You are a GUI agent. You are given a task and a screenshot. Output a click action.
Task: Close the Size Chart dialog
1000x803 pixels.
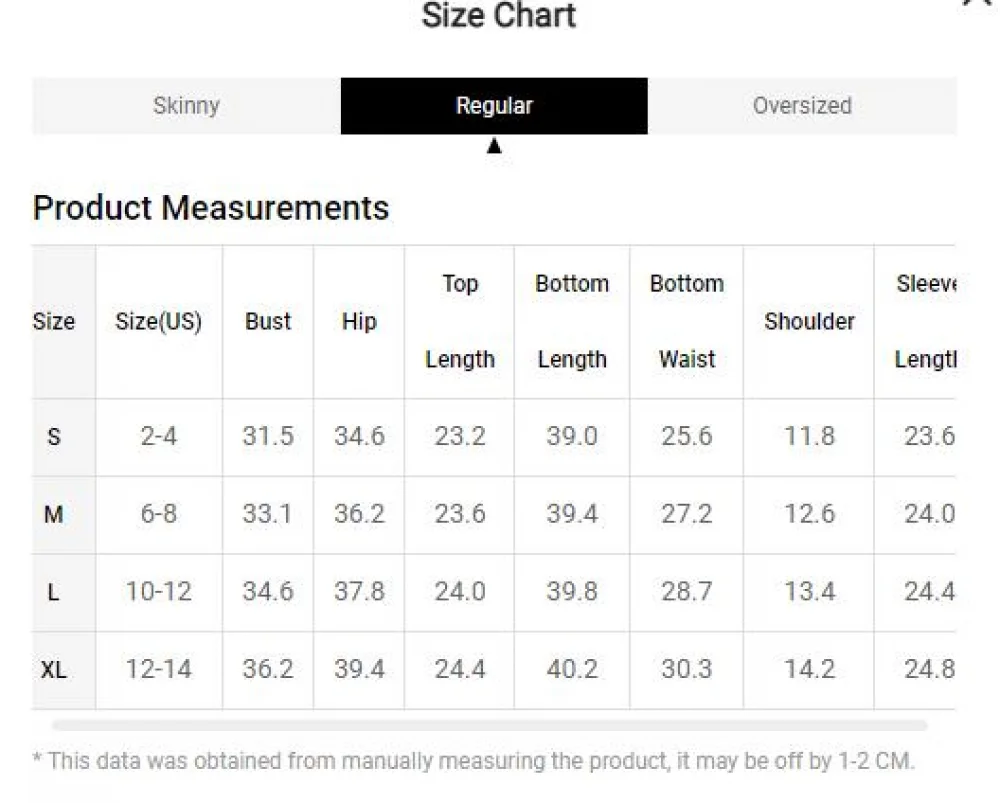pyautogui.click(x=978, y=3)
